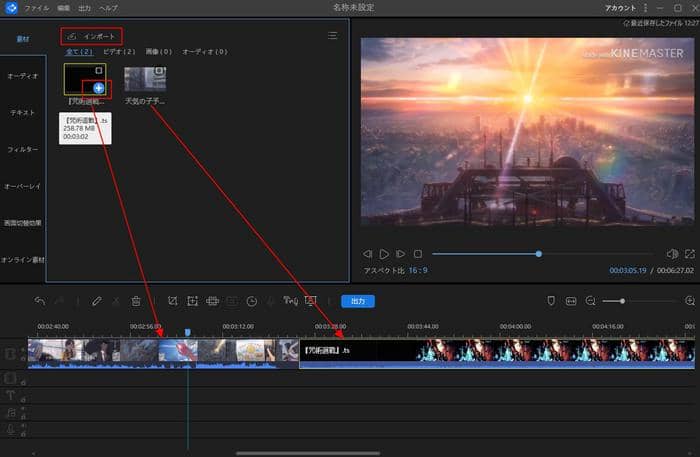This screenshot has width=700, height=457.
Task: Open the テキスト sidebar section
Action: (x=23, y=113)
